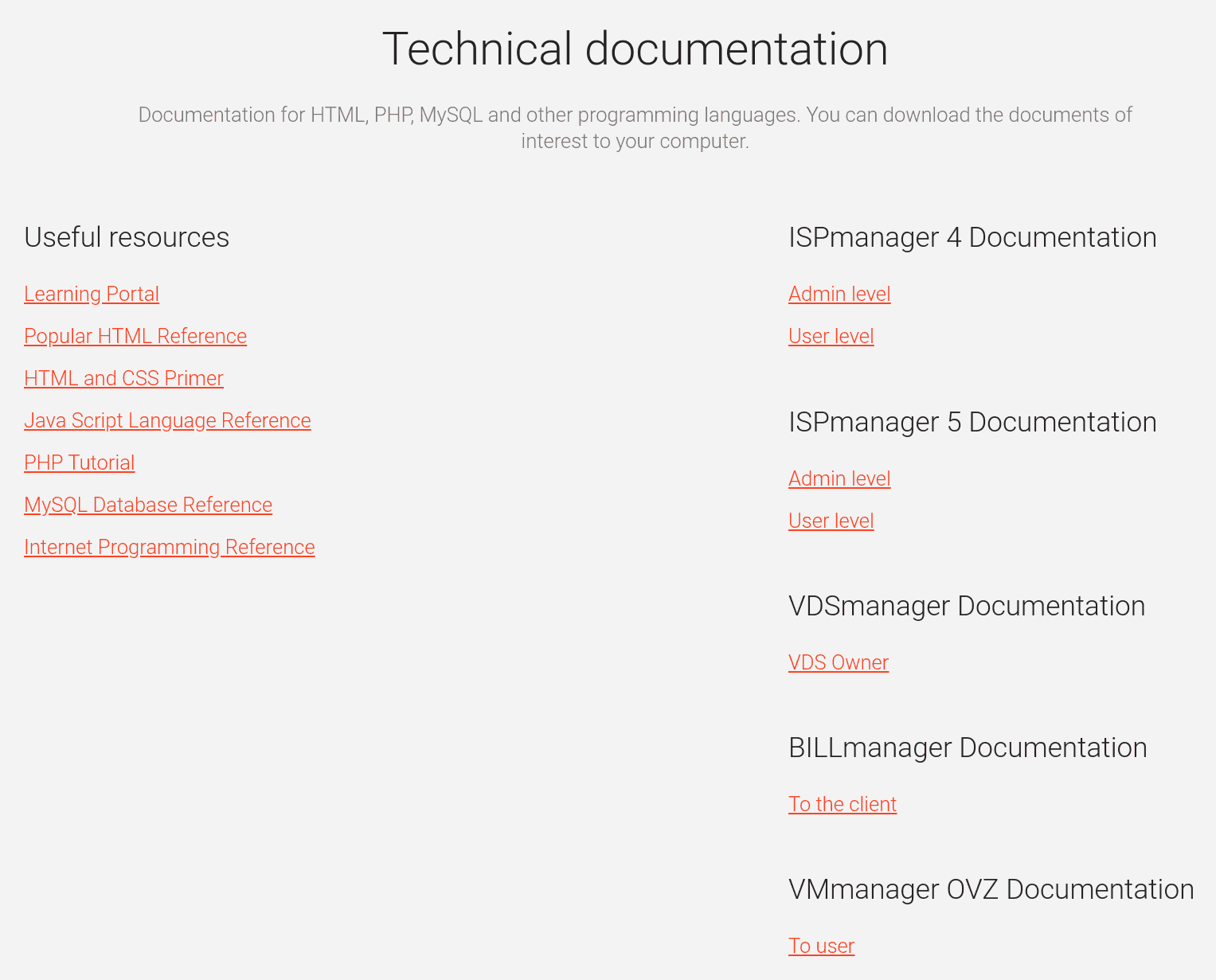Viewport: 1216px width, 980px height.
Task: Open the BILLmanager To the client link
Action: click(x=843, y=804)
